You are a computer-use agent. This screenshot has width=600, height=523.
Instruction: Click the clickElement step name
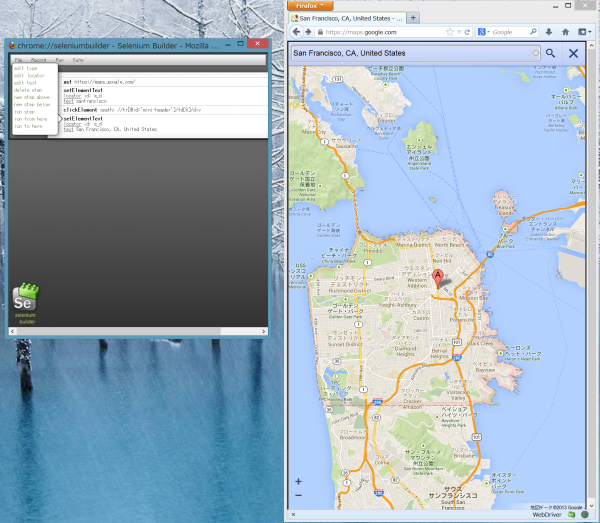point(80,110)
